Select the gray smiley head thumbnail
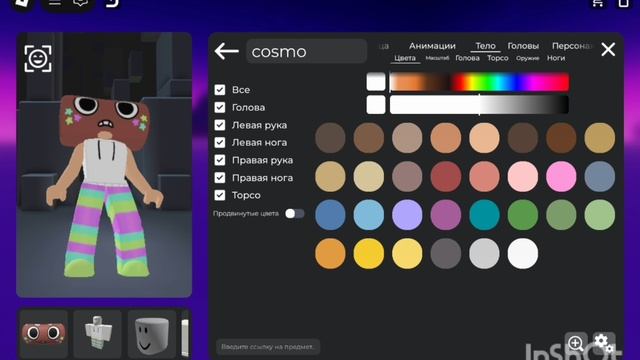 (152, 333)
